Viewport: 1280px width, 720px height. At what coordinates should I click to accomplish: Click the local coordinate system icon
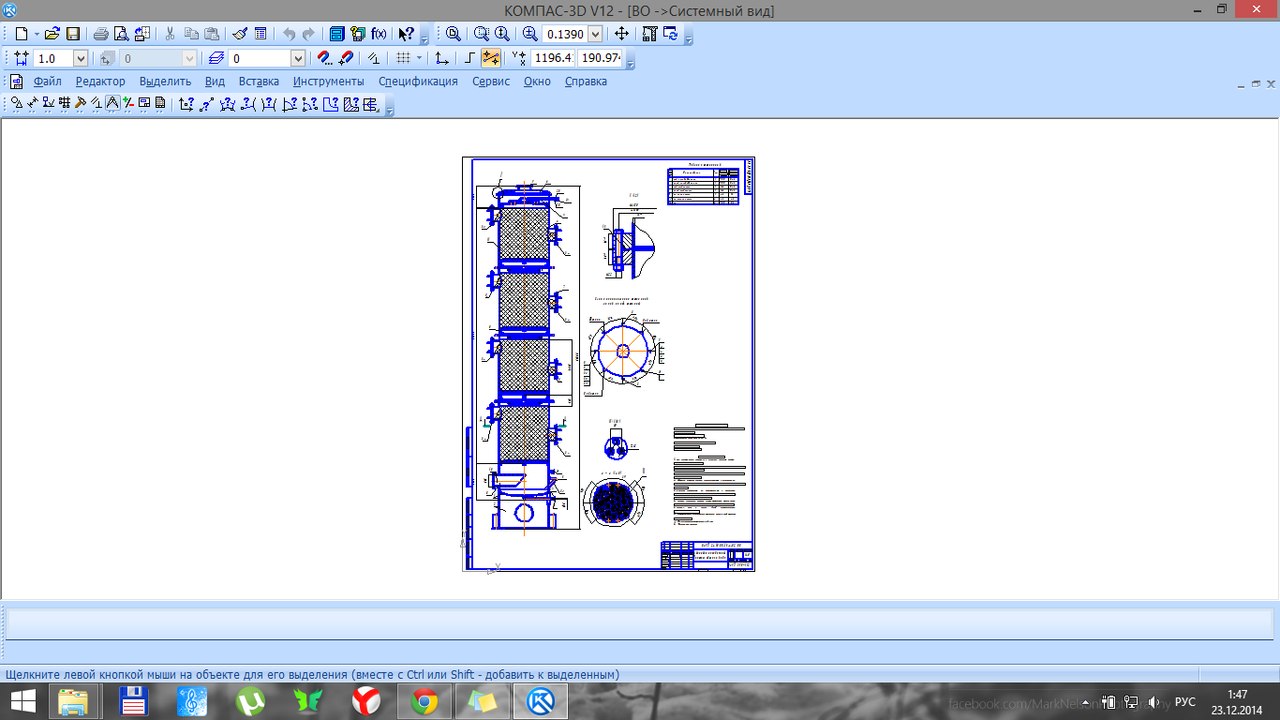(441, 59)
